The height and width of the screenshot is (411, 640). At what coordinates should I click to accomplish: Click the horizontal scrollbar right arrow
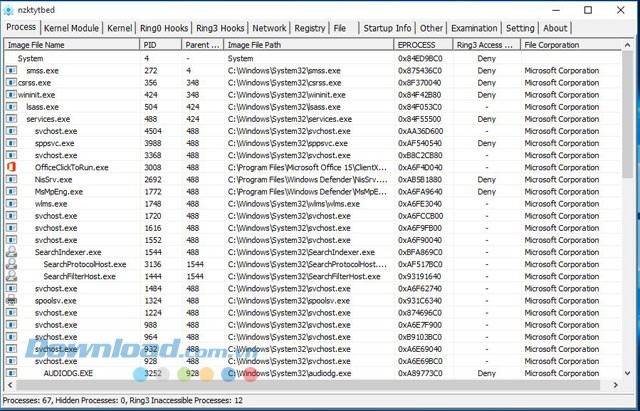[x=616, y=385]
